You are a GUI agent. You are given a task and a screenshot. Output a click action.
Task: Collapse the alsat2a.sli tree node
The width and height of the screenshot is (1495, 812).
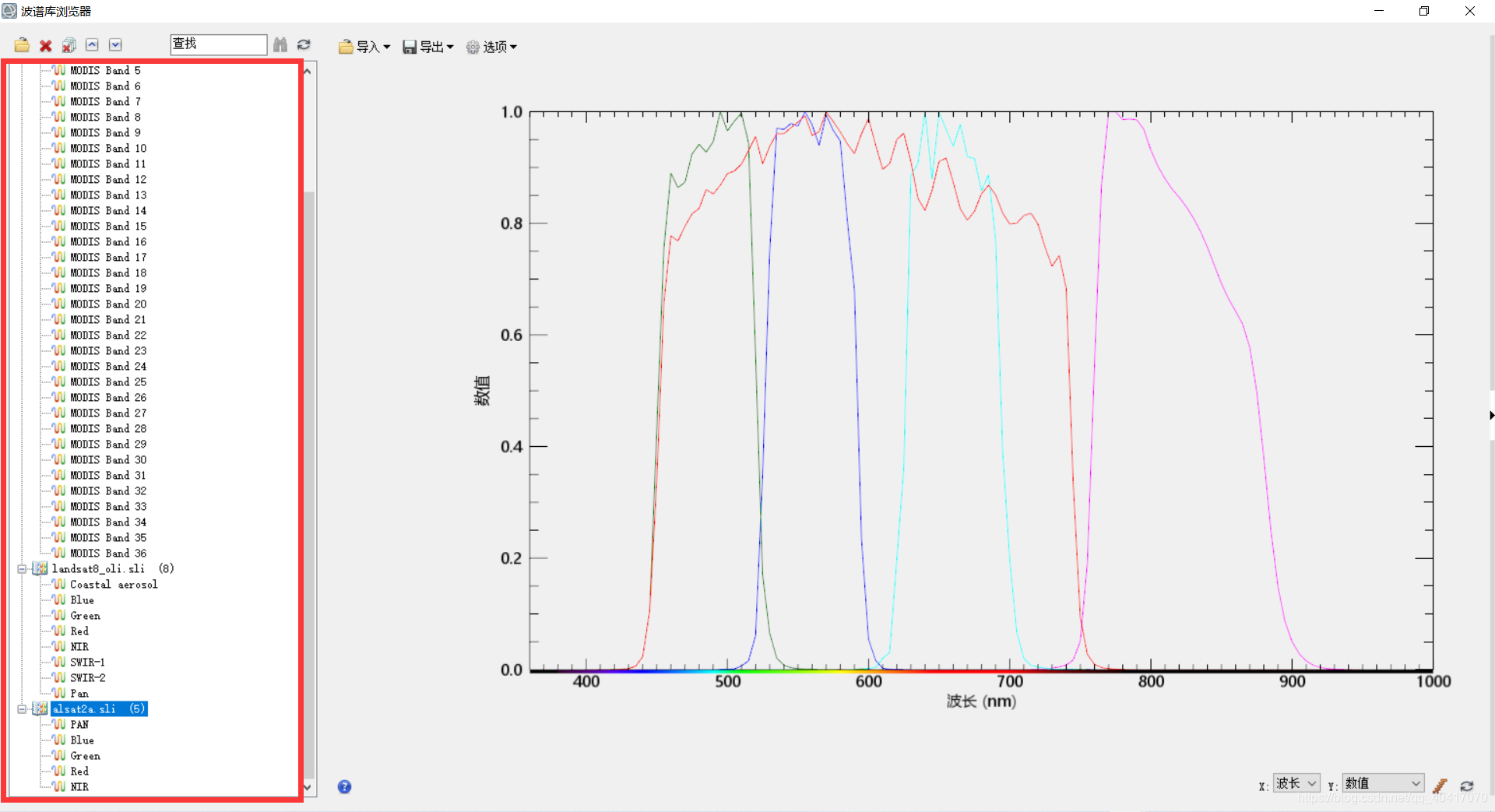[22, 709]
